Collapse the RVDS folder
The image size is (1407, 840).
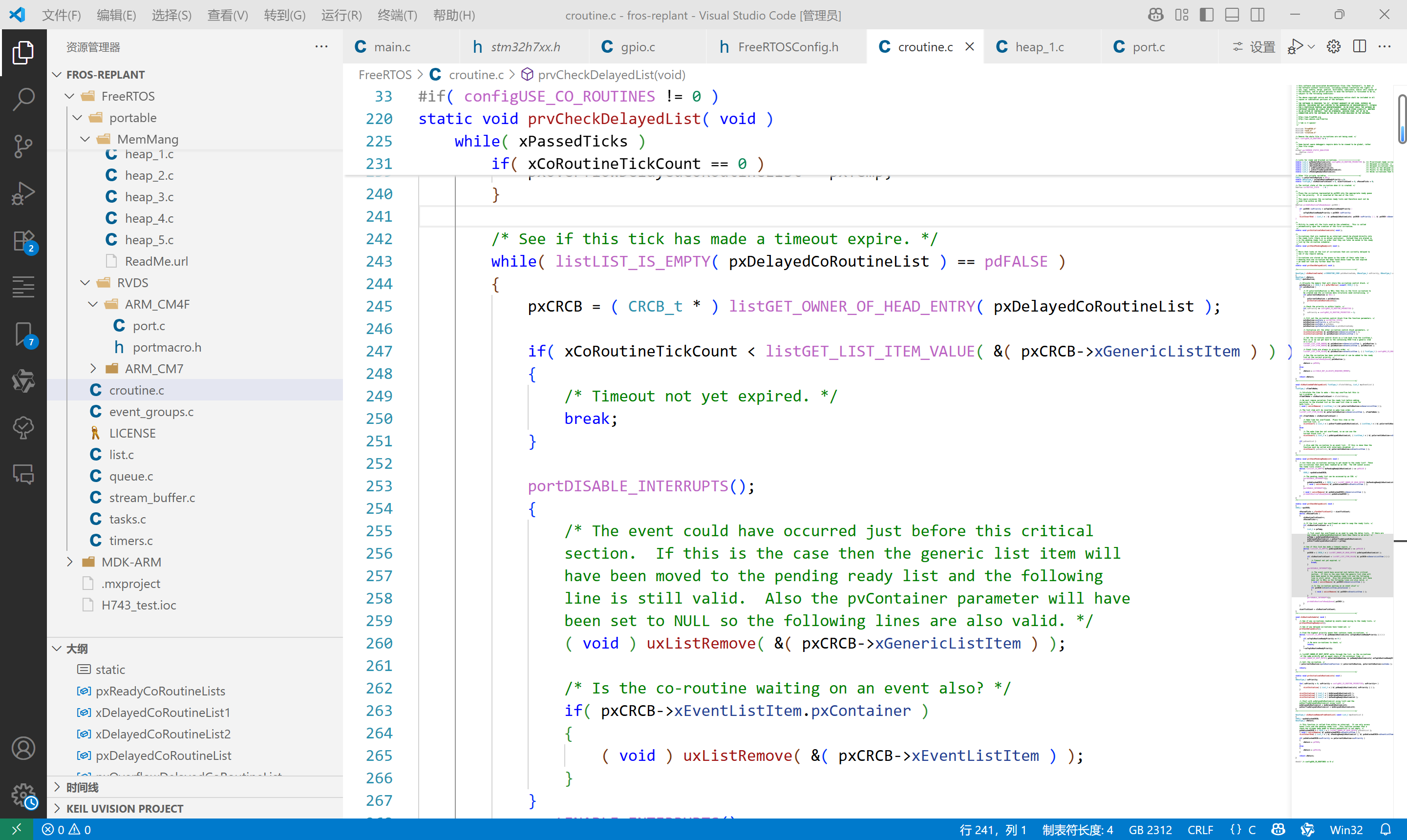coord(85,282)
